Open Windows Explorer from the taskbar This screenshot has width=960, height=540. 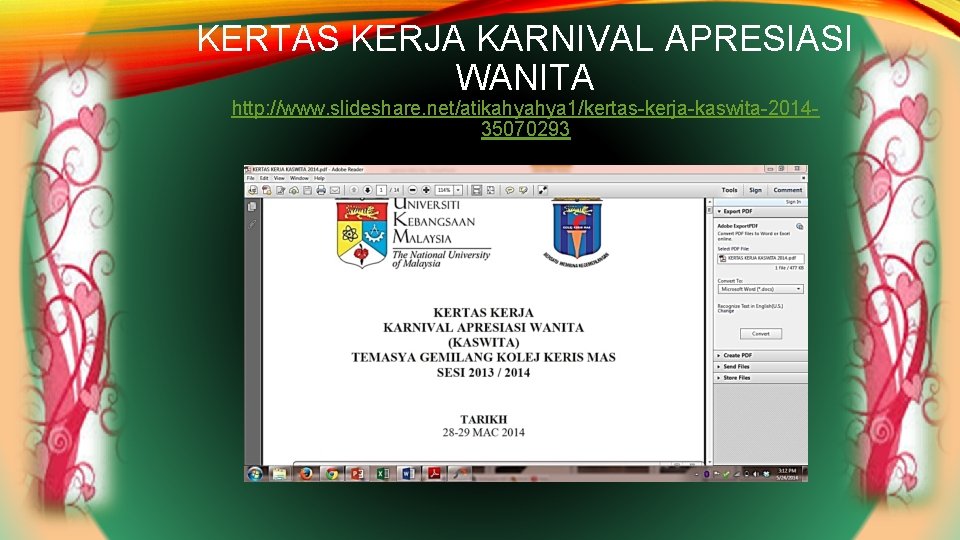pyautogui.click(x=280, y=474)
